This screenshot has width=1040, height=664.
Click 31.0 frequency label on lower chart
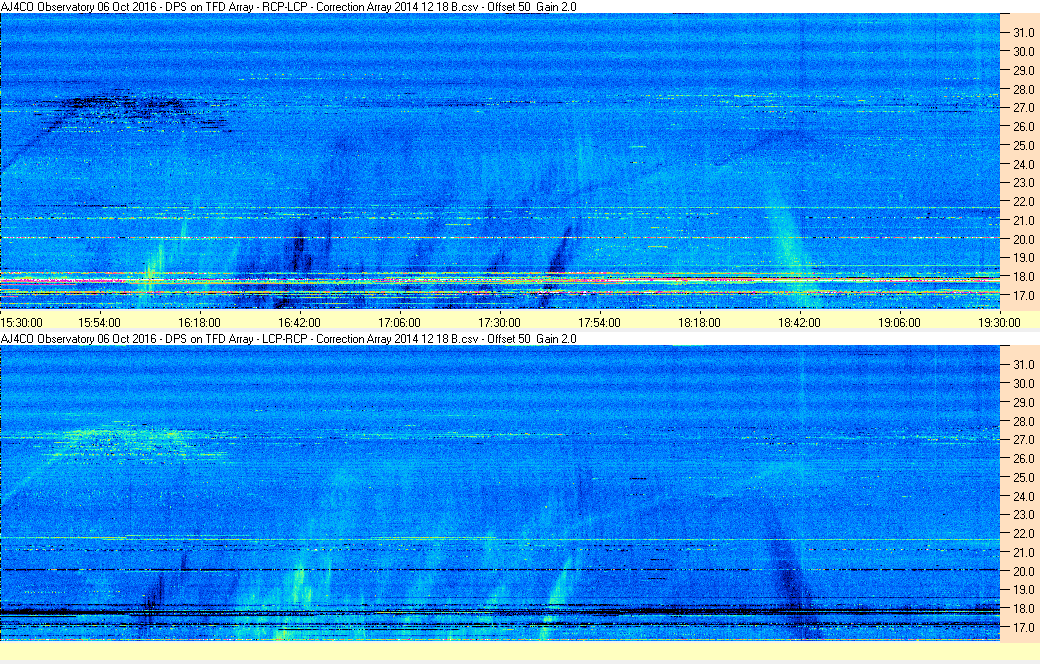click(x=1023, y=364)
